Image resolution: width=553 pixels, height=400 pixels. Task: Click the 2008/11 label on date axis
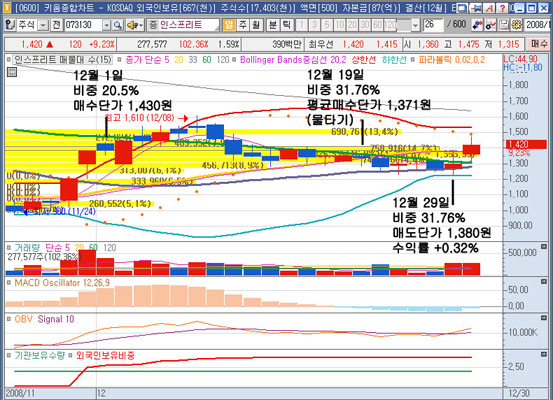pos(20,393)
